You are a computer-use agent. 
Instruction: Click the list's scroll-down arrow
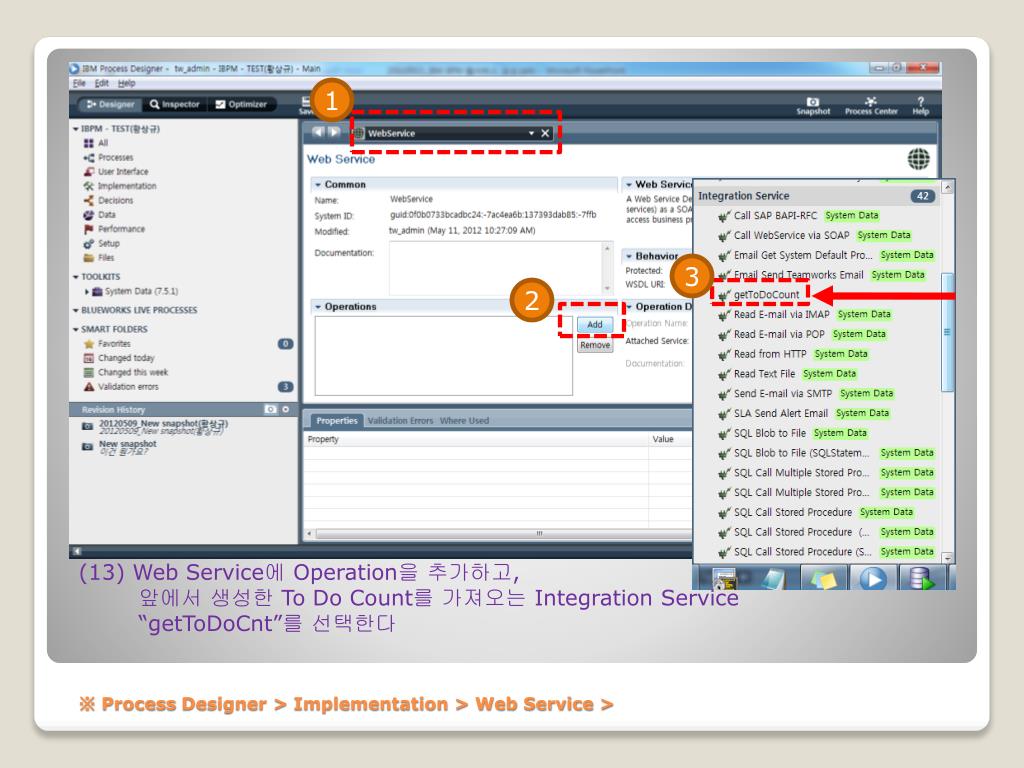coord(948,558)
